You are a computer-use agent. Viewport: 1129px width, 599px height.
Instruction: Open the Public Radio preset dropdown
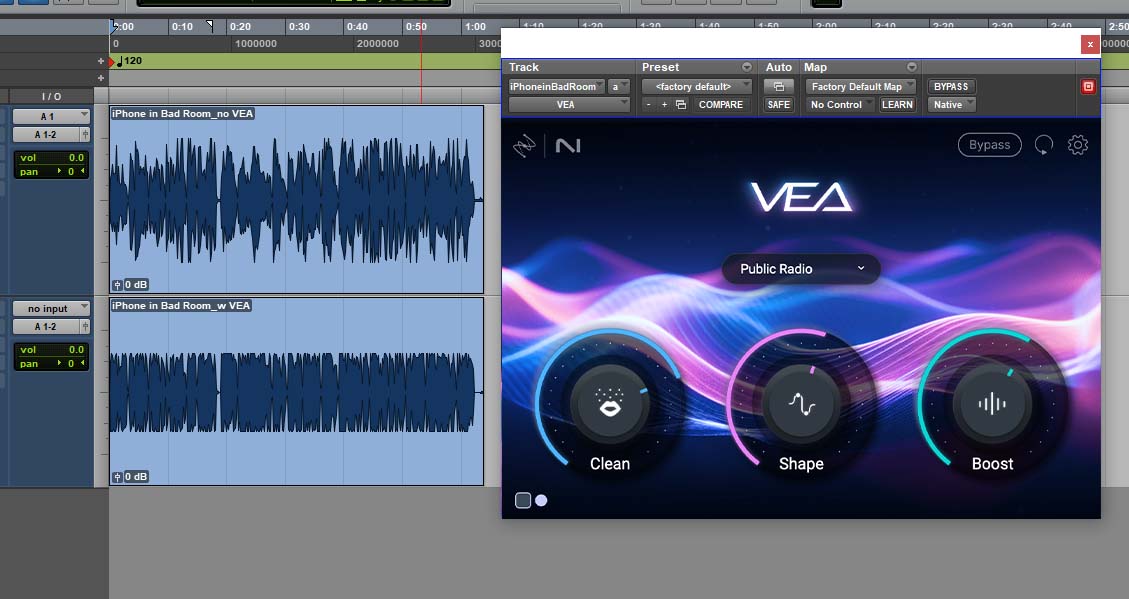801,269
